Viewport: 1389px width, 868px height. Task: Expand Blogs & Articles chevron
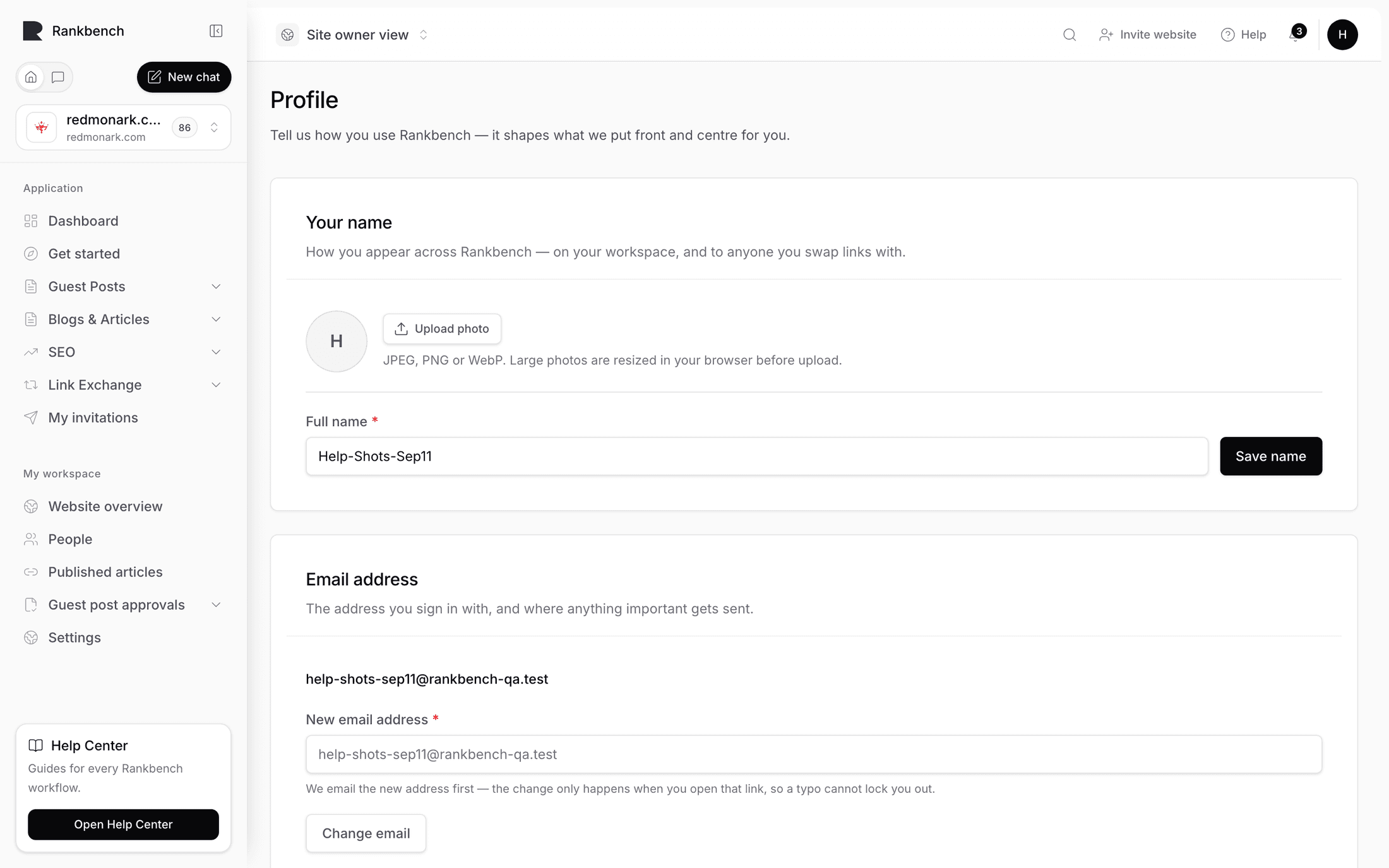pos(216,319)
